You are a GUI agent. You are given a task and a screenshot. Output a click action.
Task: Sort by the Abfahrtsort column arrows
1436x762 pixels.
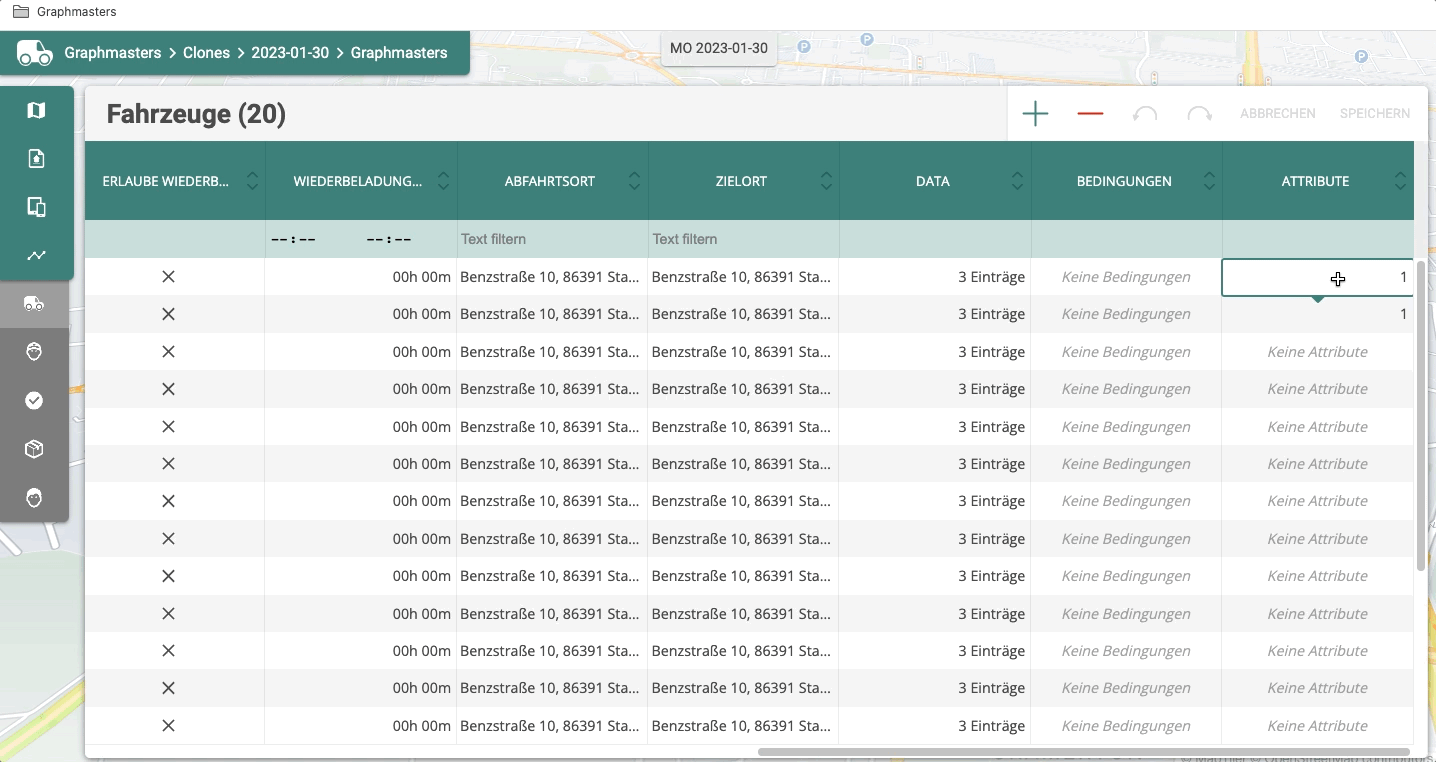pyautogui.click(x=634, y=181)
